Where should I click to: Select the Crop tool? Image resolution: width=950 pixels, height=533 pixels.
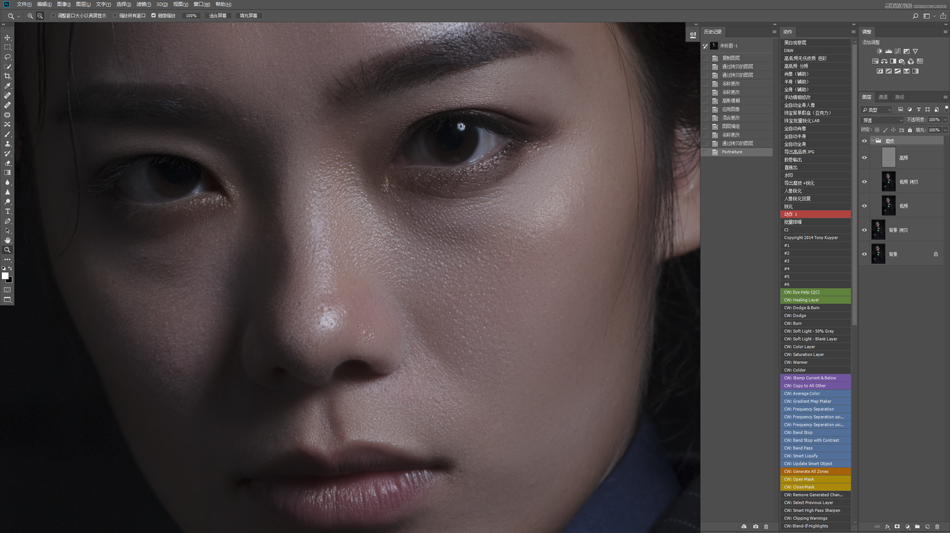(x=7, y=76)
